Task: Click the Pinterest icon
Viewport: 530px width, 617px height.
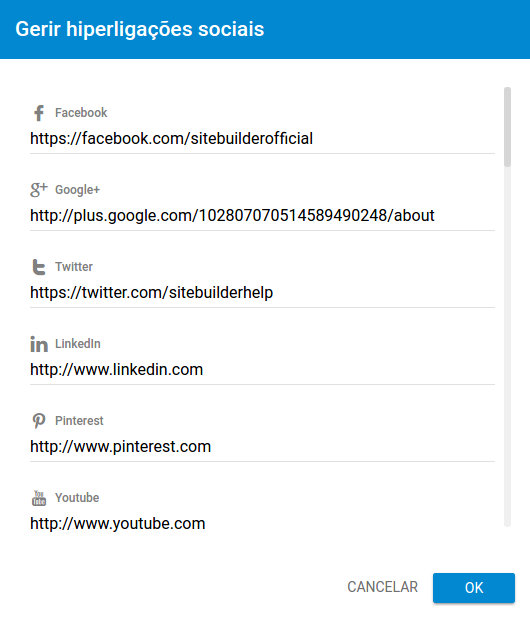Action: (39, 421)
